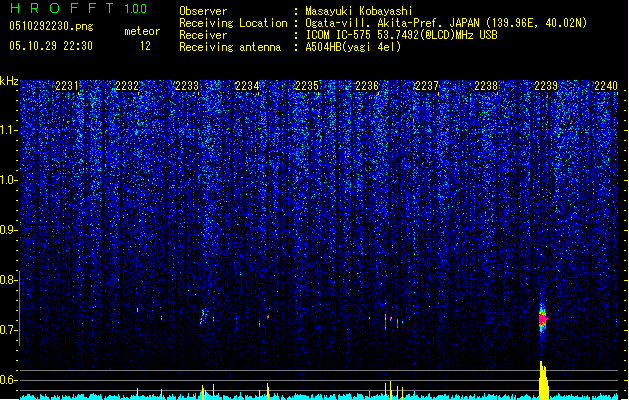Select the 2235 time marker
The image size is (629, 400).
pyautogui.click(x=307, y=86)
